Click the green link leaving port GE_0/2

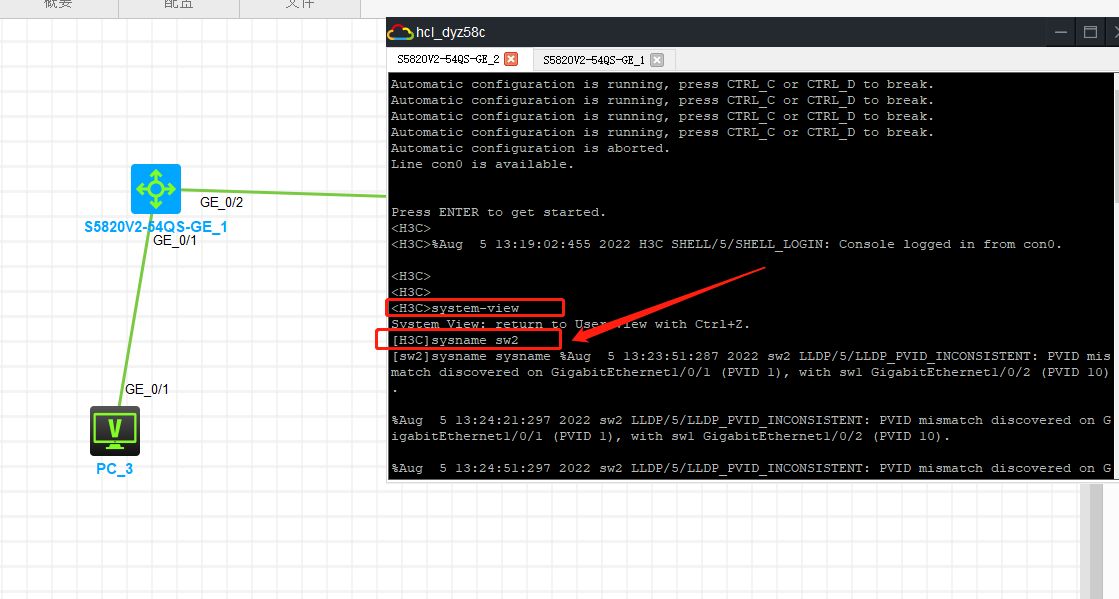pos(283,193)
